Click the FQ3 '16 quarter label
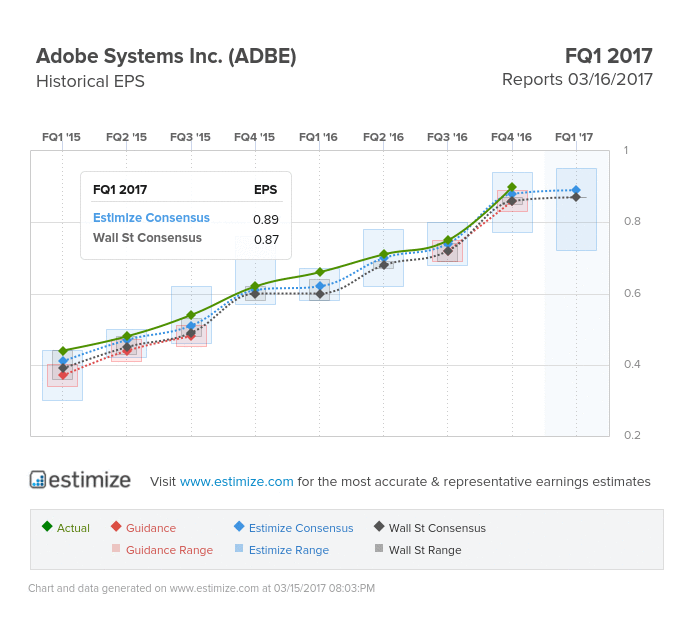This screenshot has width=685, height=620. 447,137
